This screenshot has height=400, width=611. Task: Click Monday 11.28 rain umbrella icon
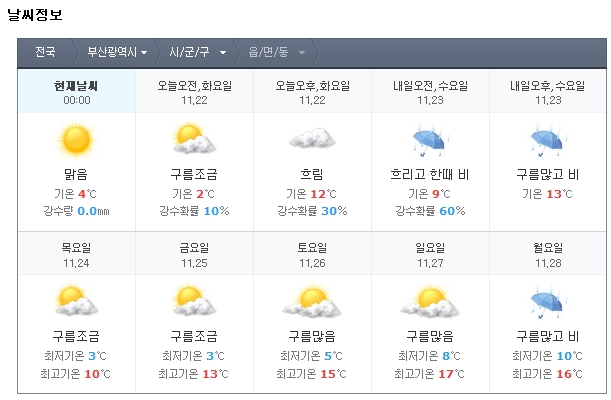click(x=548, y=301)
